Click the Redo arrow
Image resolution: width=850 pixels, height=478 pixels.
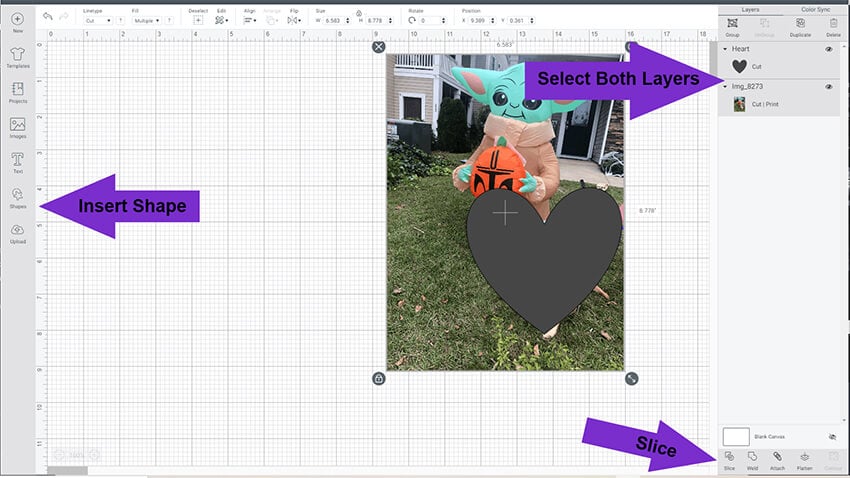[64, 17]
